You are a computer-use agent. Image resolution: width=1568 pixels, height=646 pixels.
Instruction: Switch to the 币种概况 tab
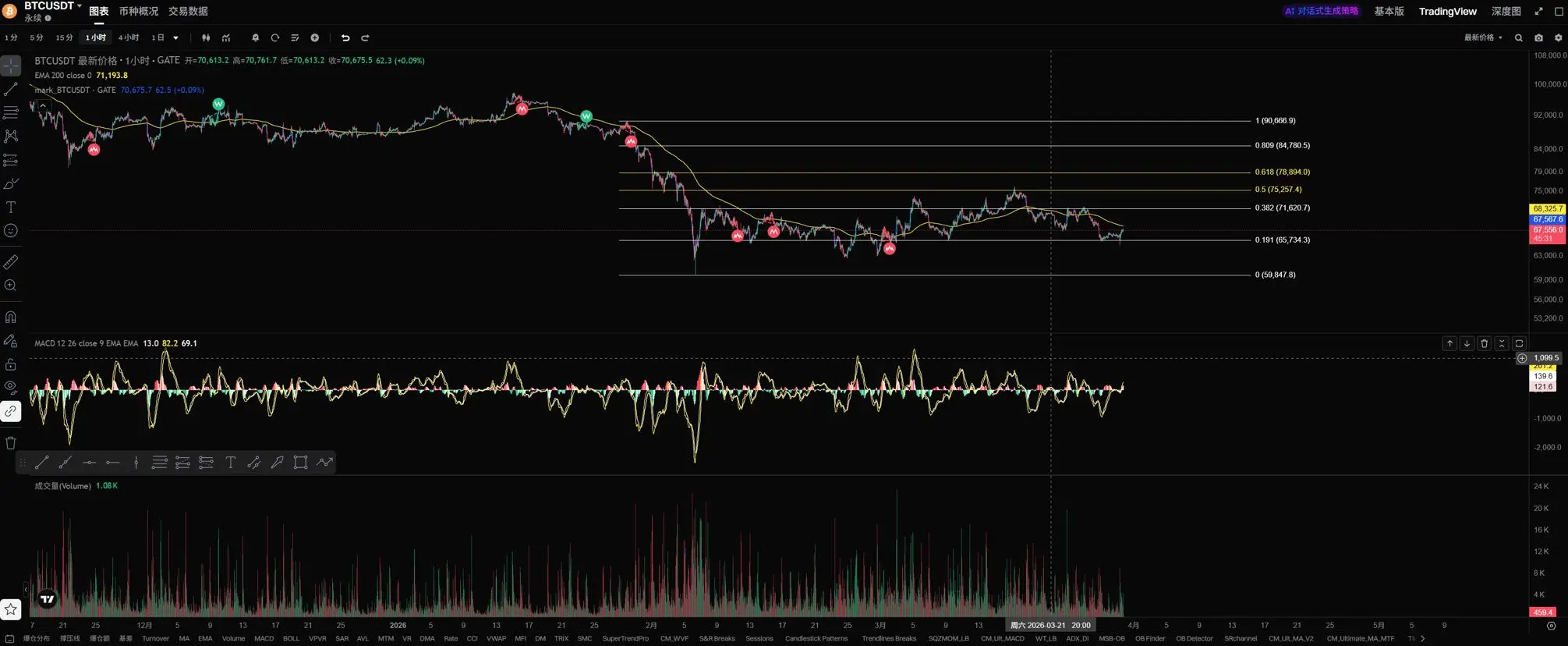pyautogui.click(x=138, y=11)
